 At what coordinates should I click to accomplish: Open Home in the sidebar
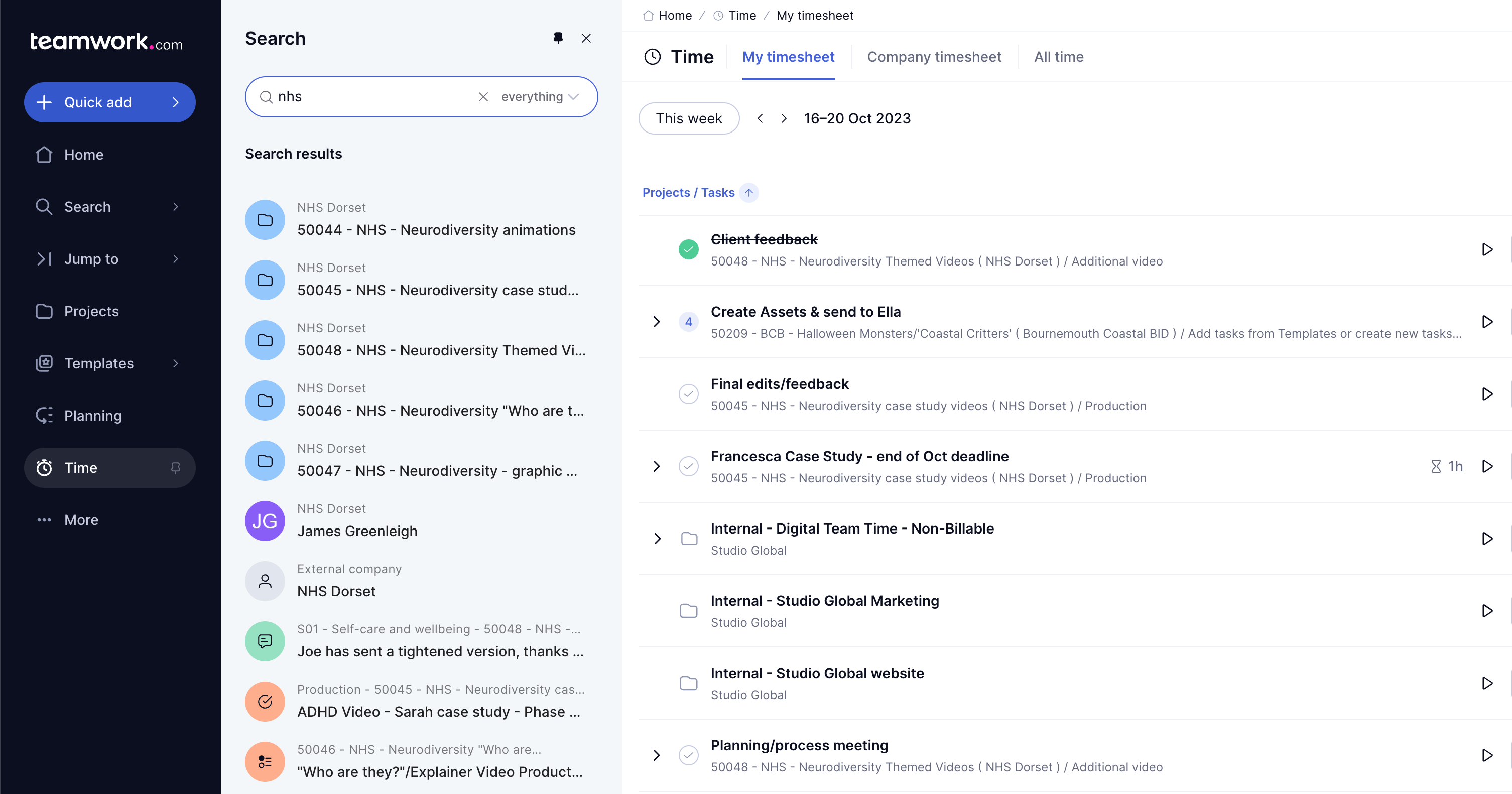coord(110,155)
